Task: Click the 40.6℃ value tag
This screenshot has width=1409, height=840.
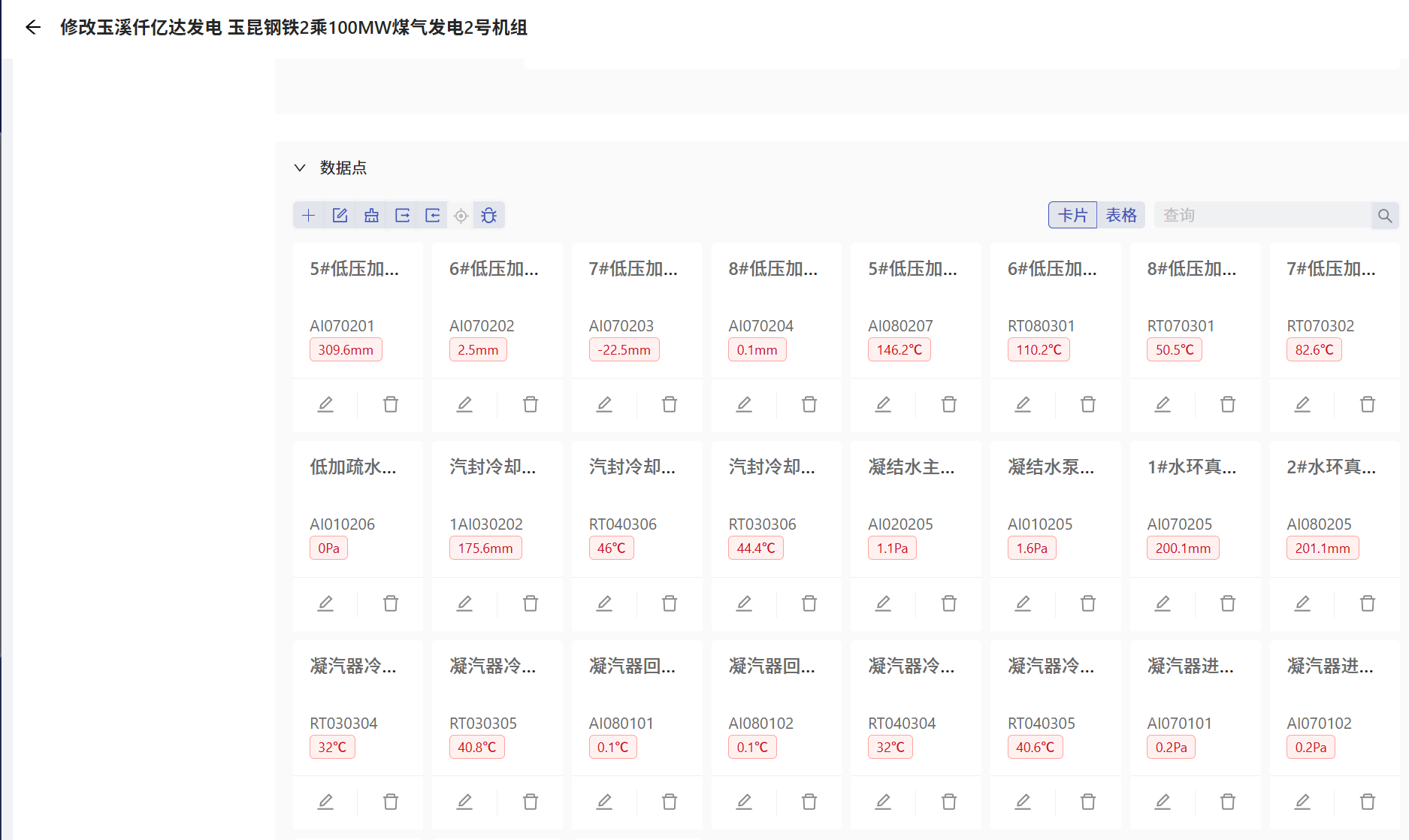Action: pyautogui.click(x=1035, y=747)
